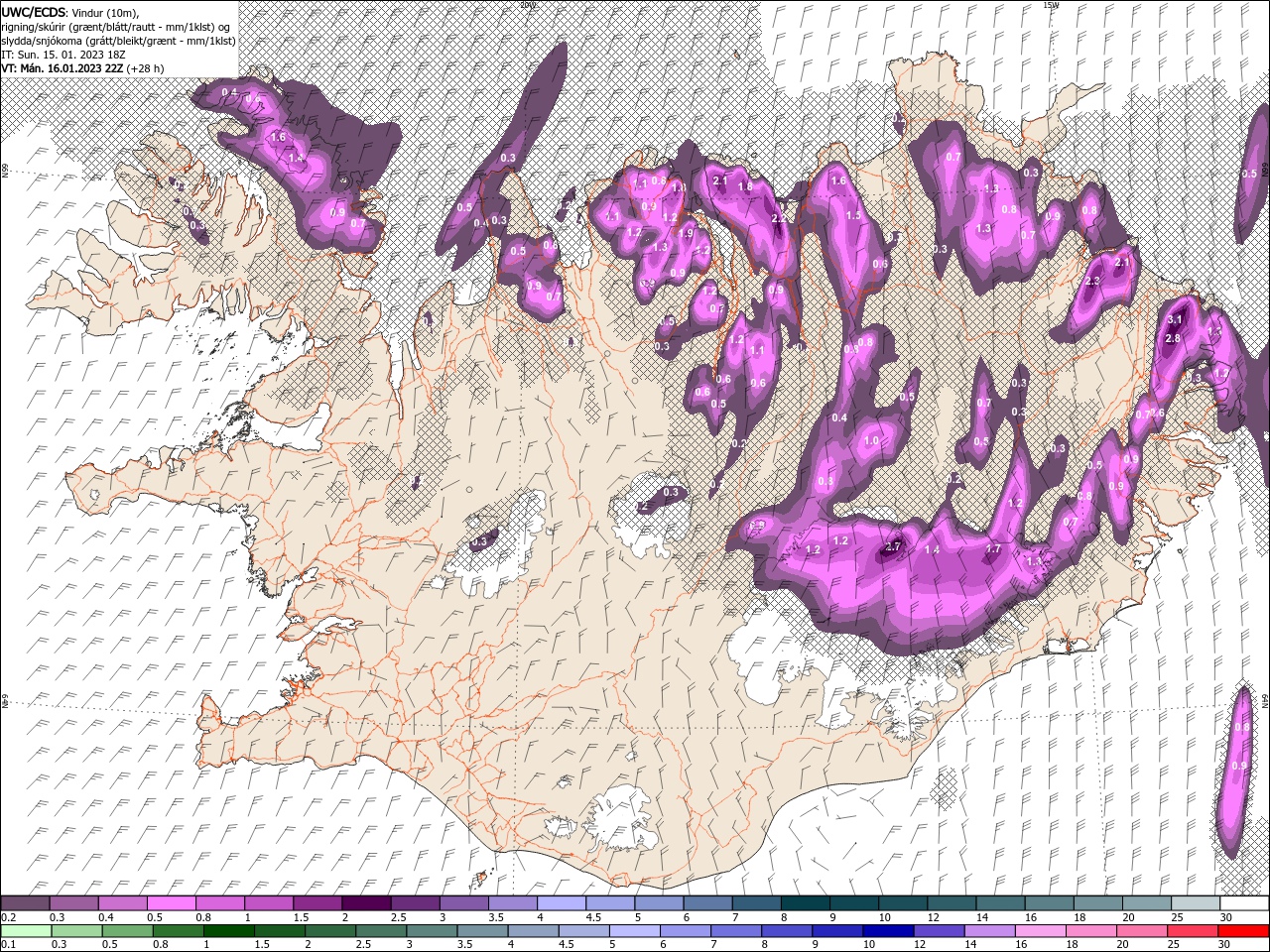
Task: Select the 0.3–0.5 green rain swatch
Action: 76,931
